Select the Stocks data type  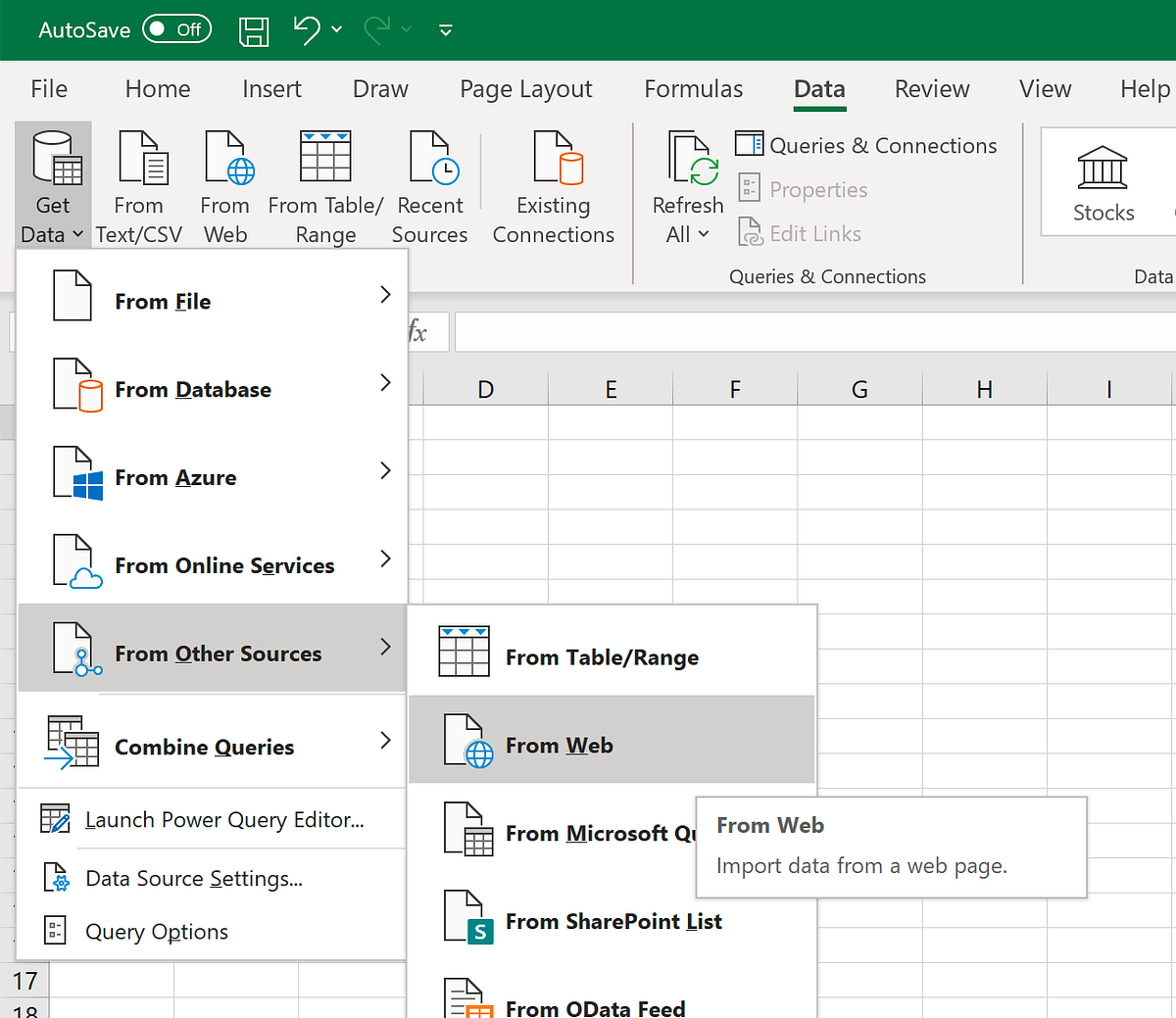[x=1103, y=181]
